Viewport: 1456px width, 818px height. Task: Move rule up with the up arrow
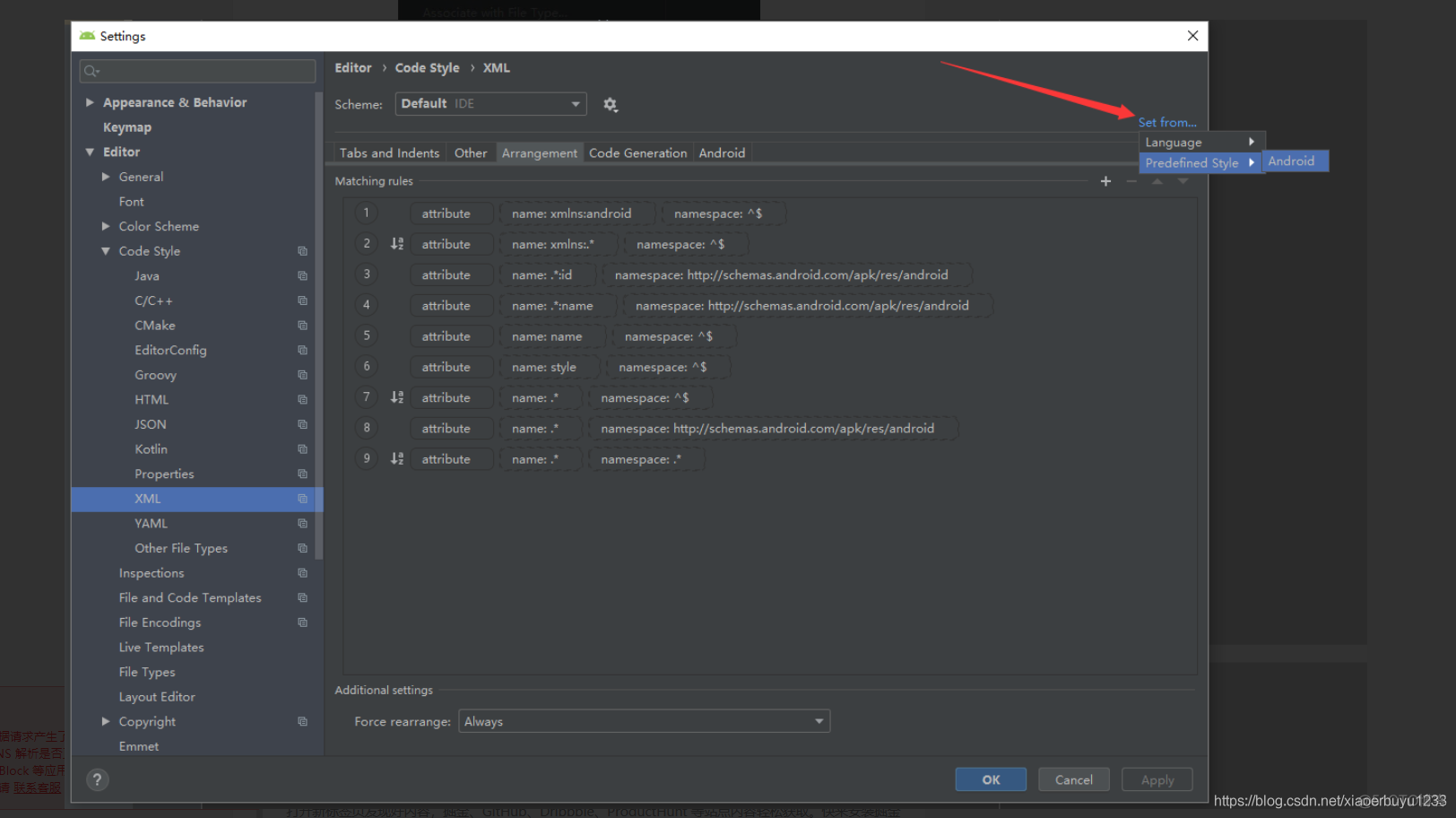tap(1157, 181)
